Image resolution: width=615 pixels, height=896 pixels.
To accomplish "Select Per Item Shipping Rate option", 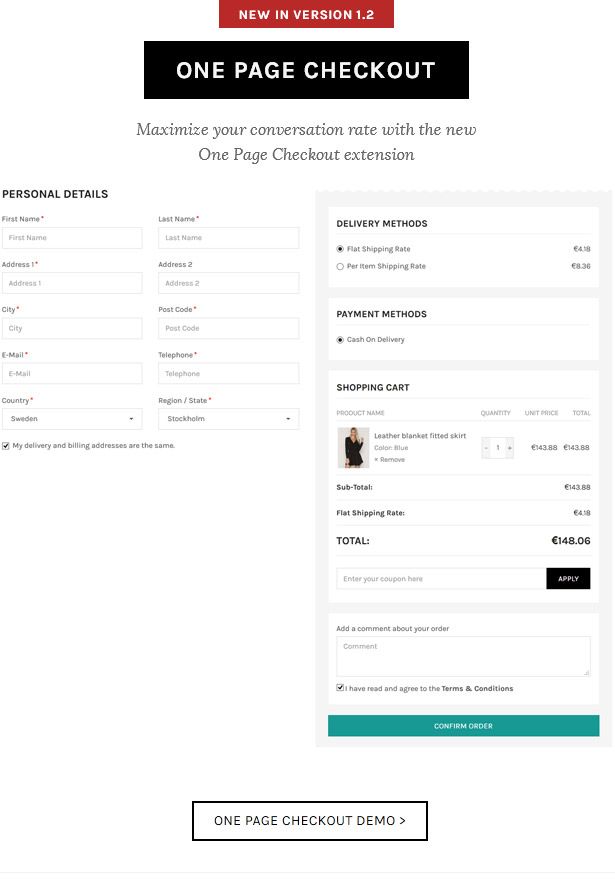I will pyautogui.click(x=341, y=267).
